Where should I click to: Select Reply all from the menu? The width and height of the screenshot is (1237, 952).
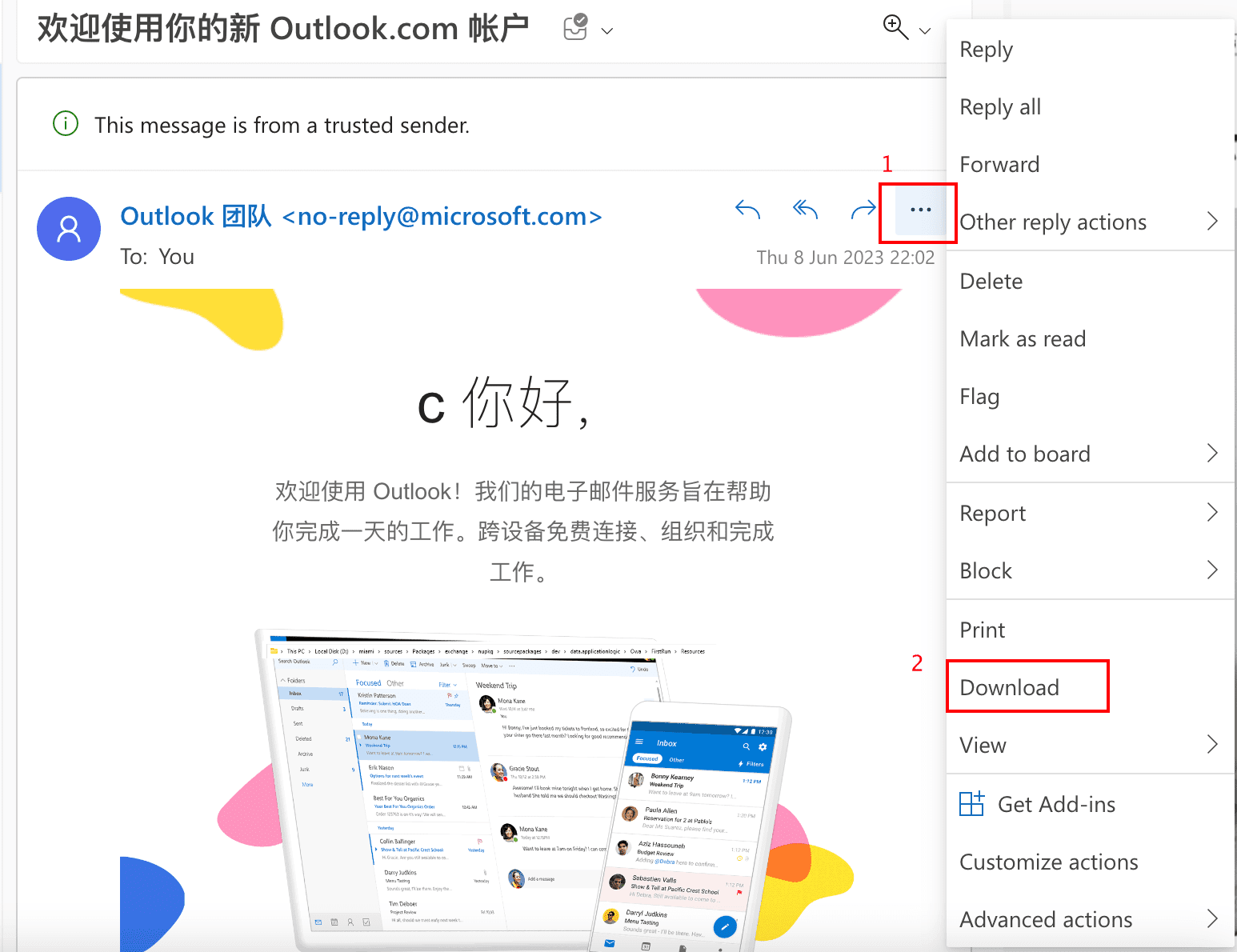click(x=1090, y=107)
